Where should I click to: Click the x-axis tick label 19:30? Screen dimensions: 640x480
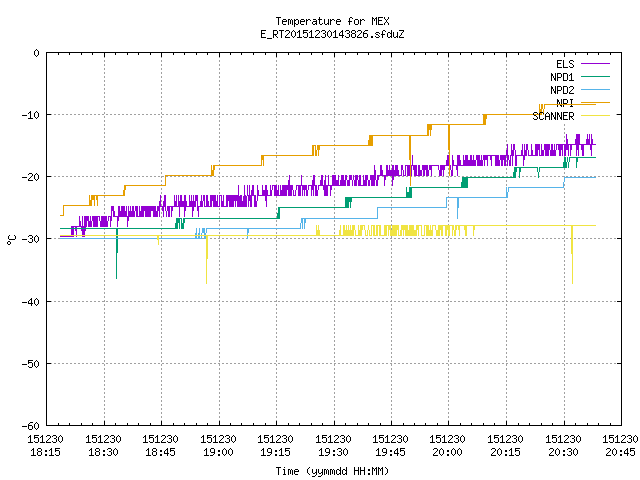pos(333,452)
